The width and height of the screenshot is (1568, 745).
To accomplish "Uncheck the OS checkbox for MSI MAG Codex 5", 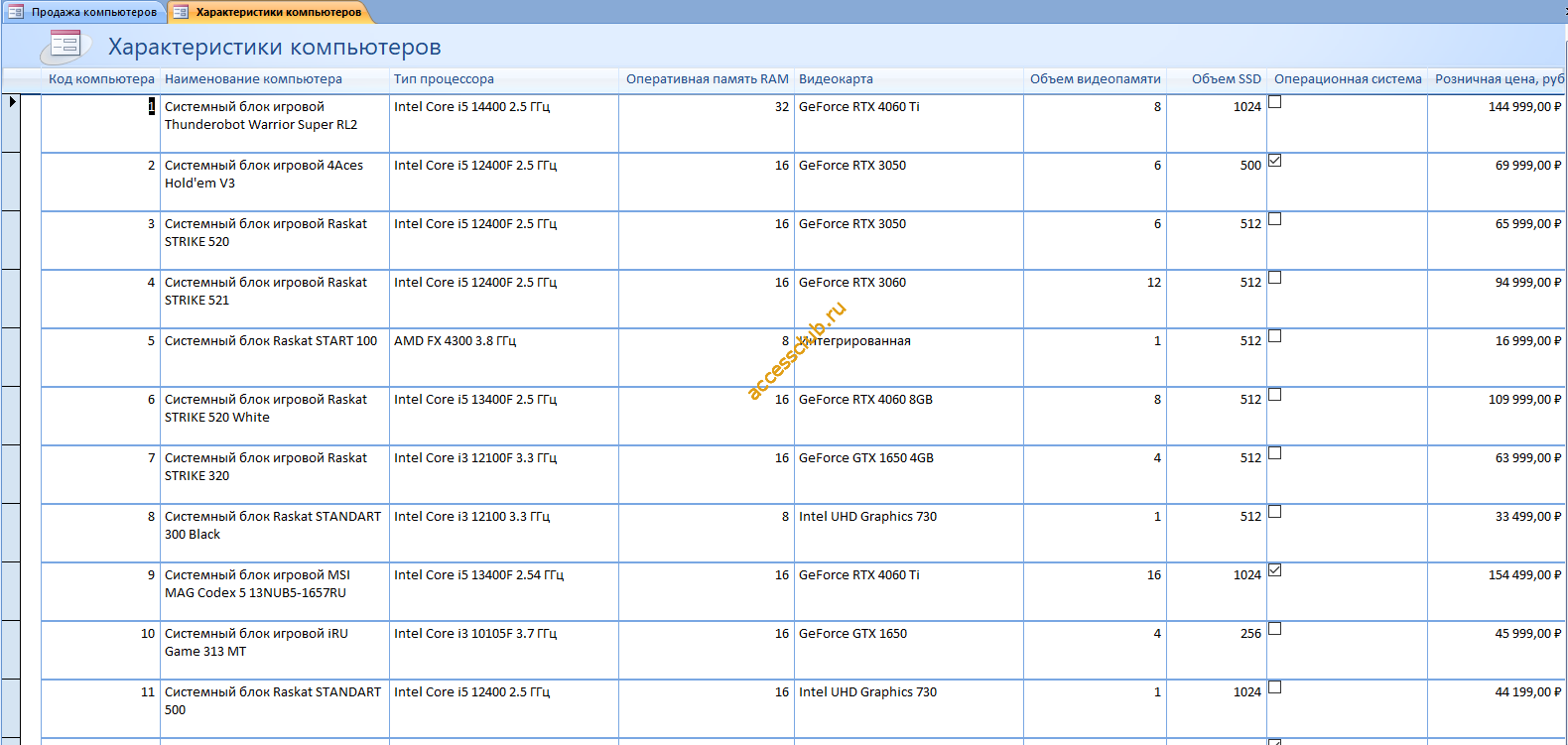I will [x=1275, y=570].
